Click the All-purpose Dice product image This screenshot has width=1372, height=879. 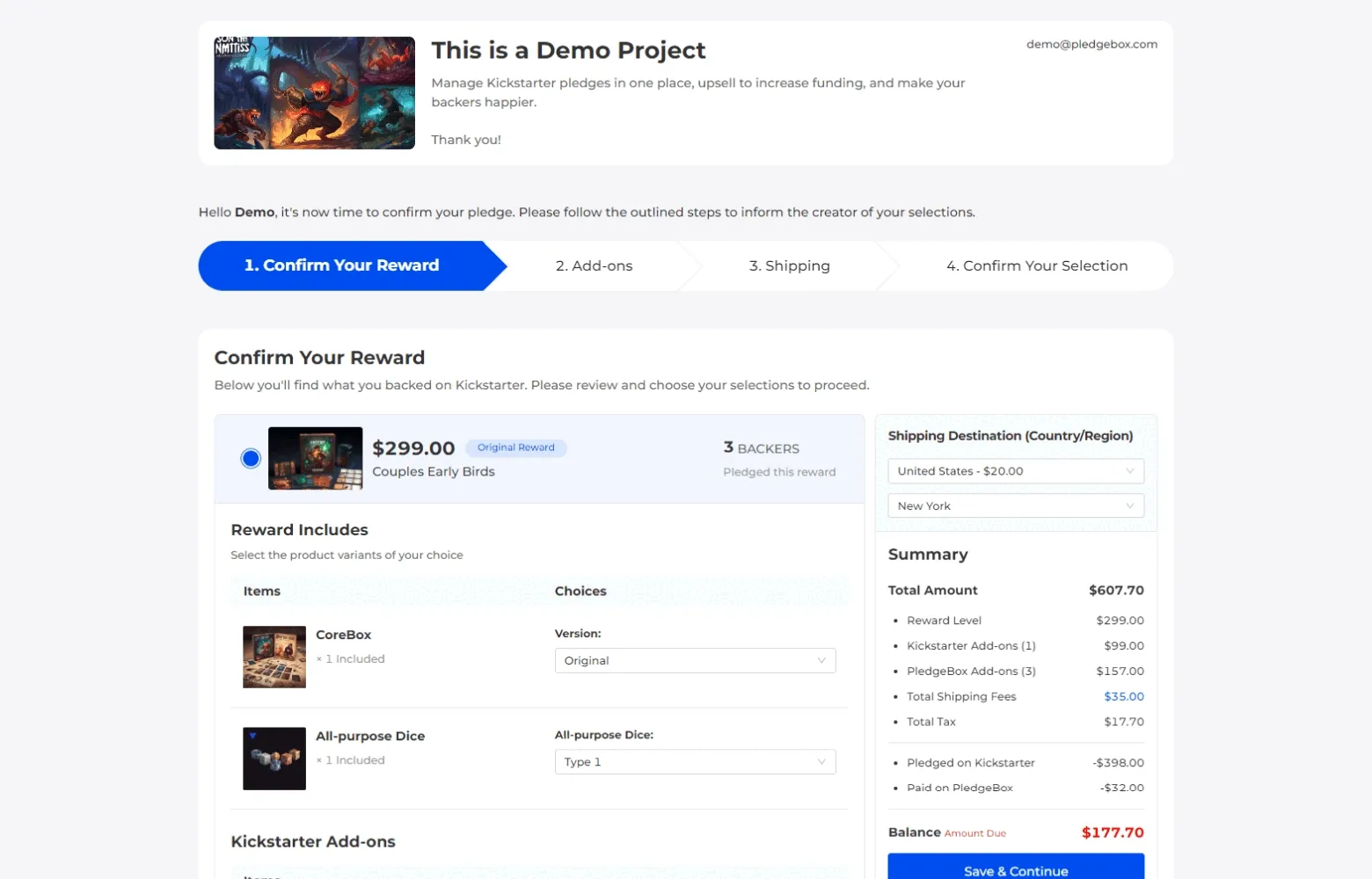274,759
